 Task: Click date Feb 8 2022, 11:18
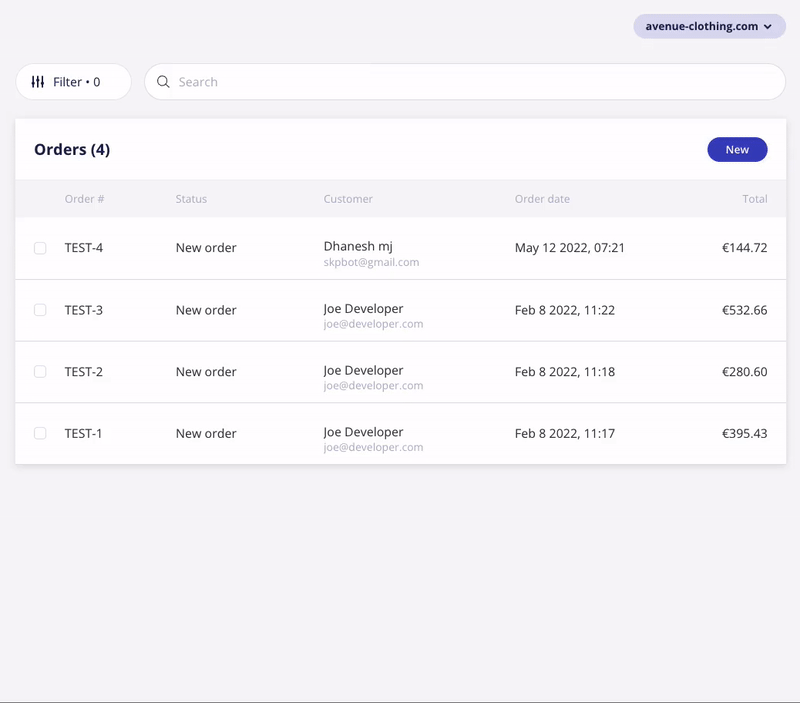pos(565,372)
